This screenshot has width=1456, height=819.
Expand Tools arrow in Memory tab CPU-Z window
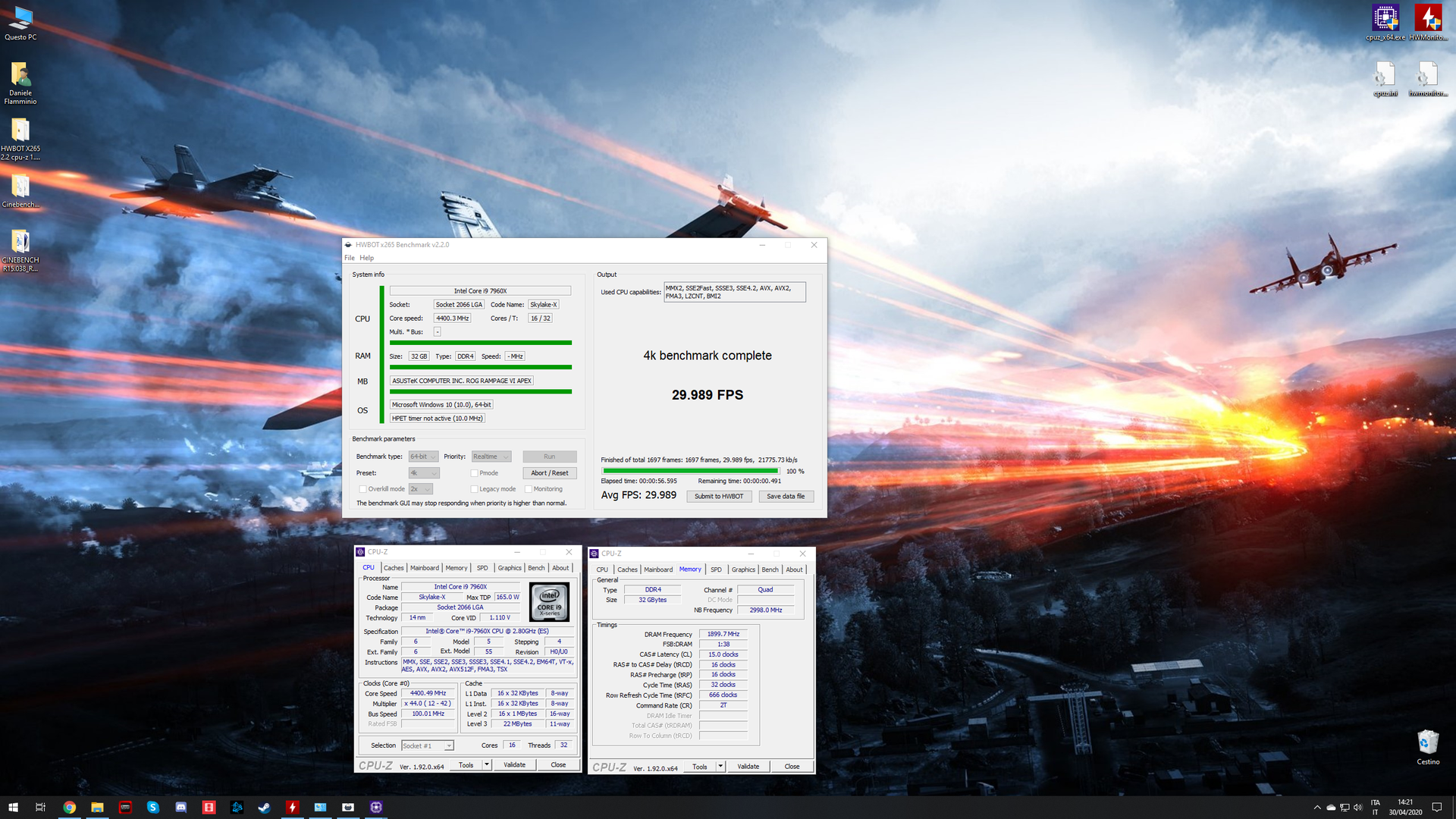(x=720, y=766)
